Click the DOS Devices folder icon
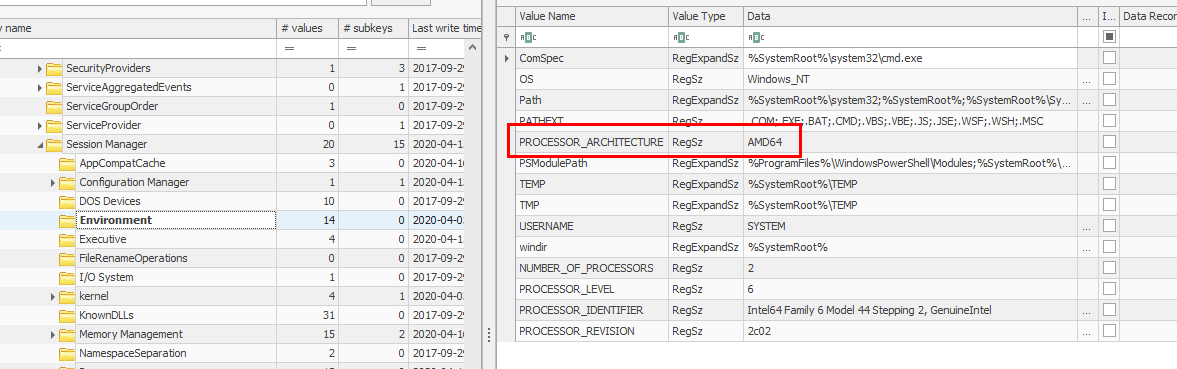Viewport: 1177px width, 369px height. click(67, 201)
